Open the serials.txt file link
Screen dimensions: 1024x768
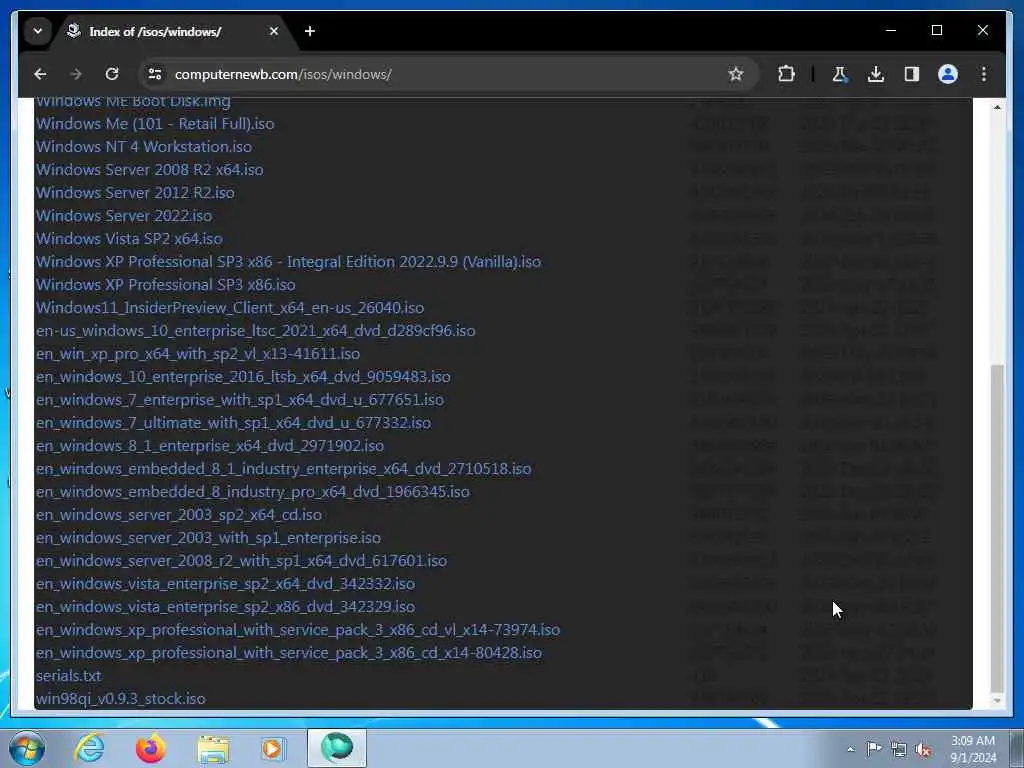[69, 675]
